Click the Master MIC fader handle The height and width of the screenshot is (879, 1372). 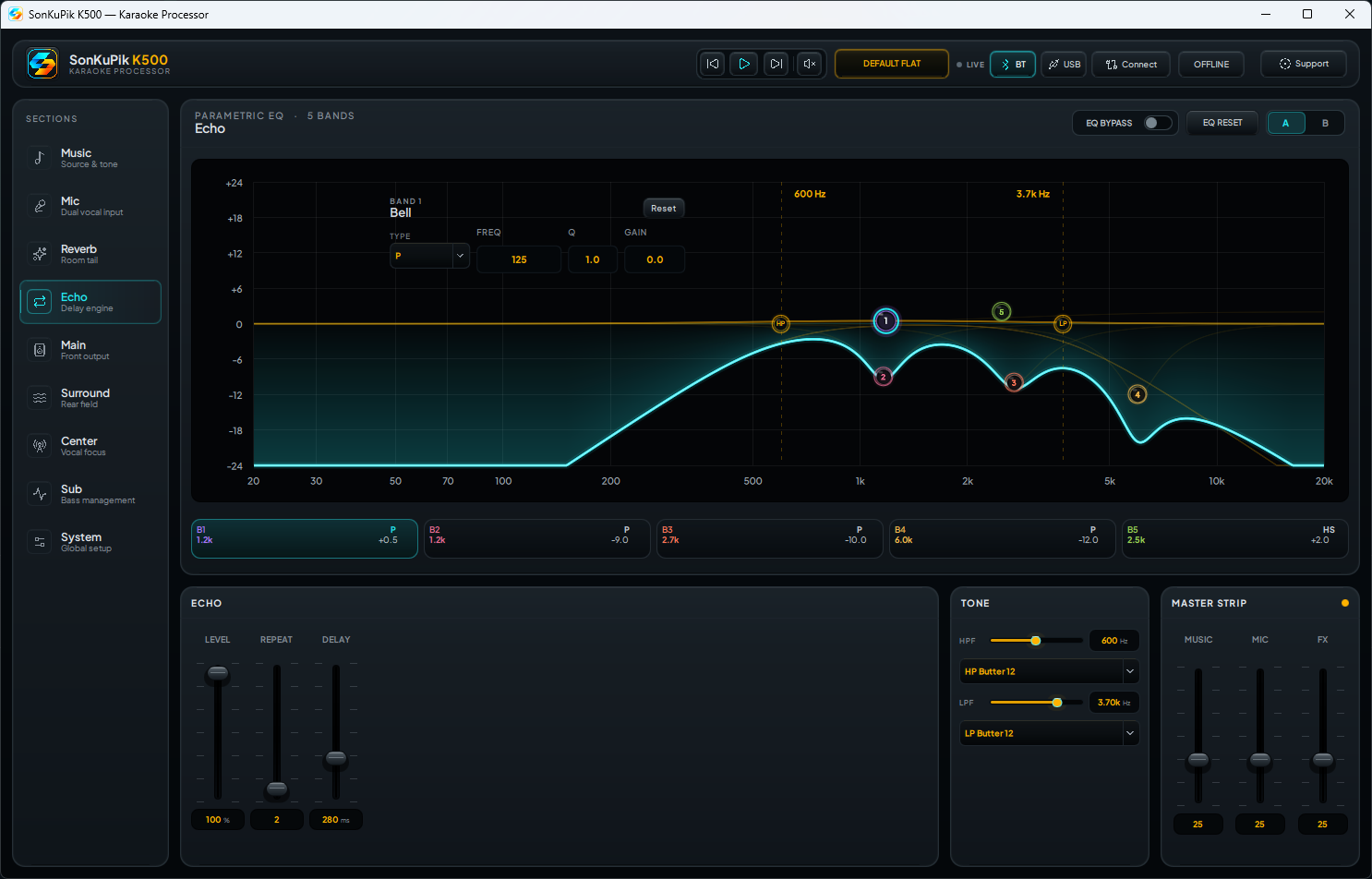point(1260,760)
